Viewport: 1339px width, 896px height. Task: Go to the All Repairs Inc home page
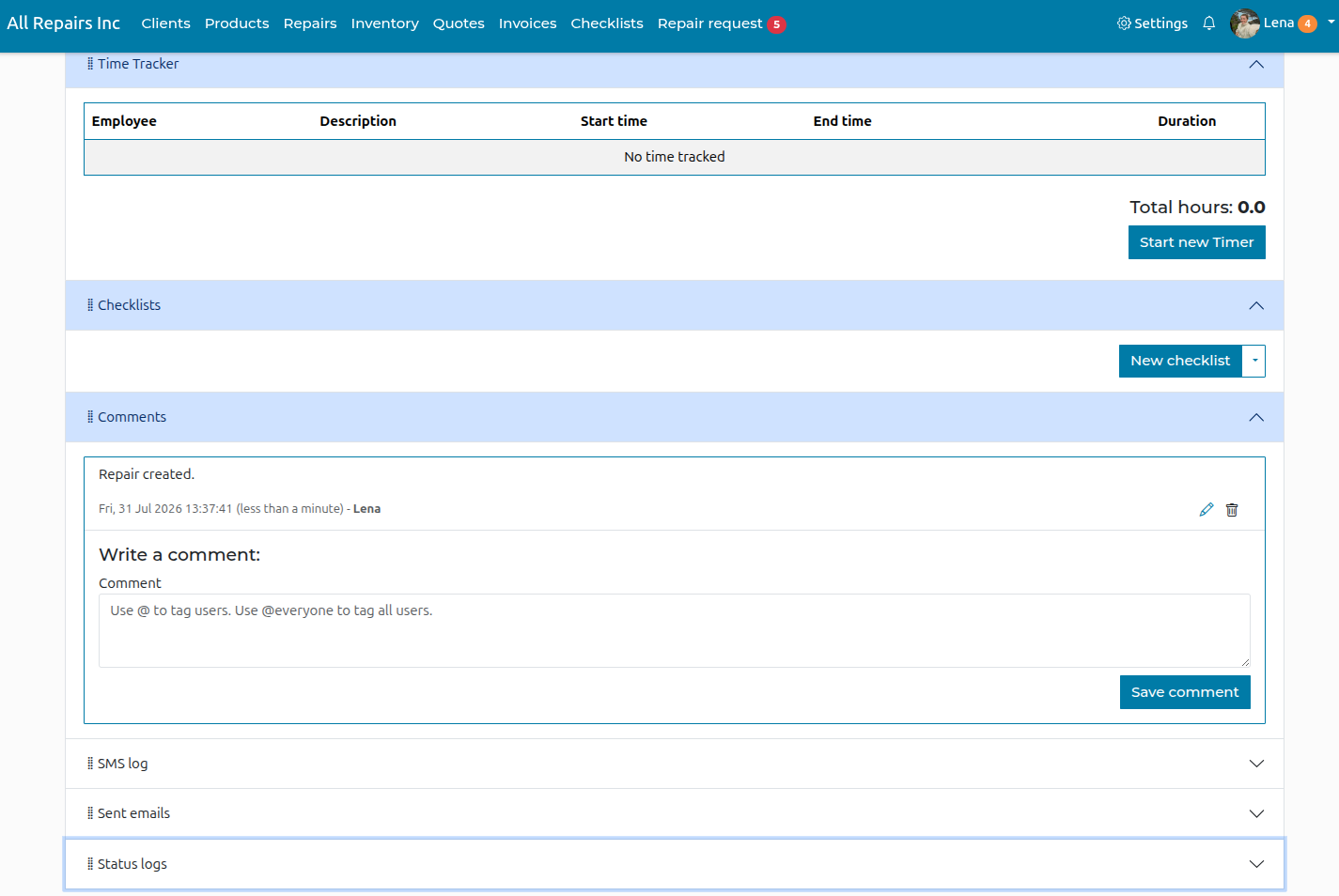pyautogui.click(x=64, y=23)
